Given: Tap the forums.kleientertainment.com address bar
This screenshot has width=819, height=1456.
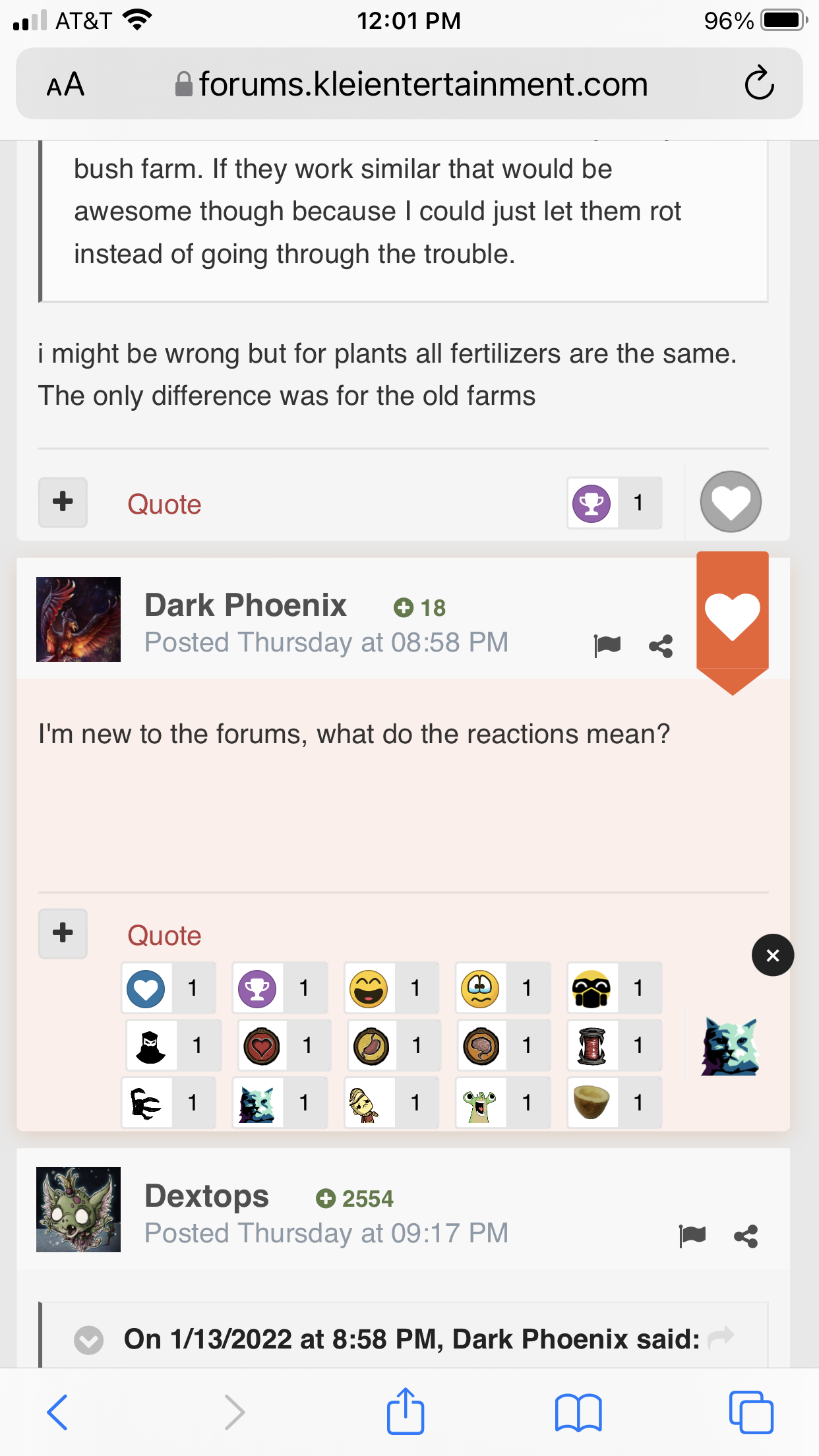Looking at the screenshot, I should 422,84.
